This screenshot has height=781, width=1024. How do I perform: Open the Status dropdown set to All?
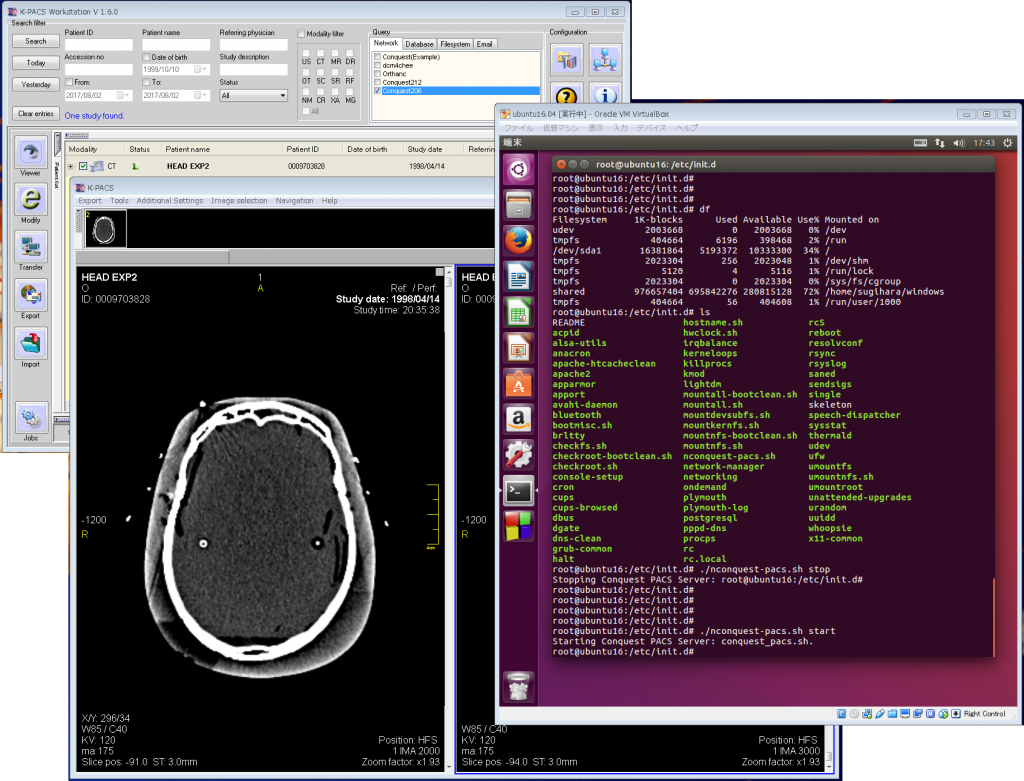pyautogui.click(x=253, y=95)
